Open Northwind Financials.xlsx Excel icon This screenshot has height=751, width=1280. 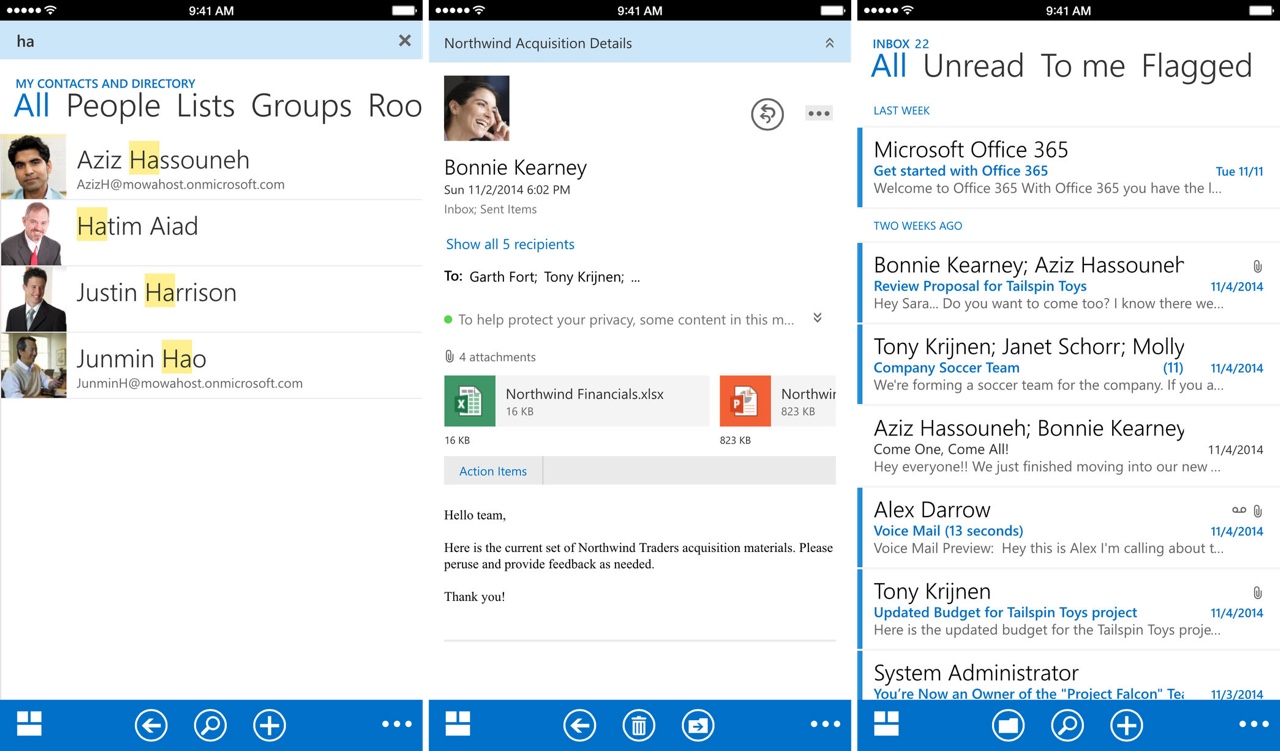tap(470, 401)
